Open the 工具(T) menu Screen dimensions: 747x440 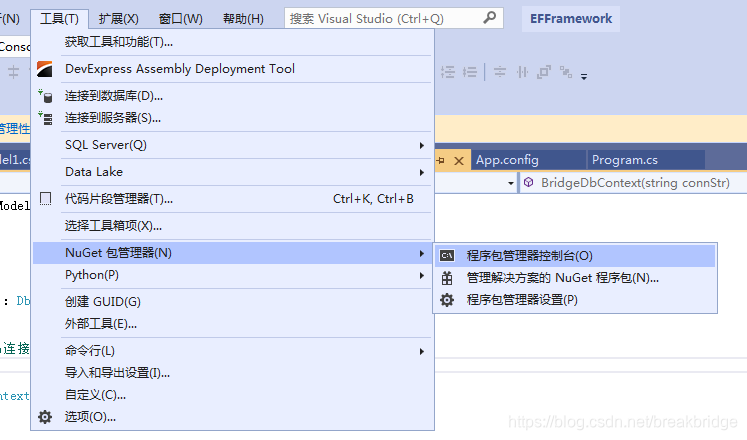click(x=59, y=19)
